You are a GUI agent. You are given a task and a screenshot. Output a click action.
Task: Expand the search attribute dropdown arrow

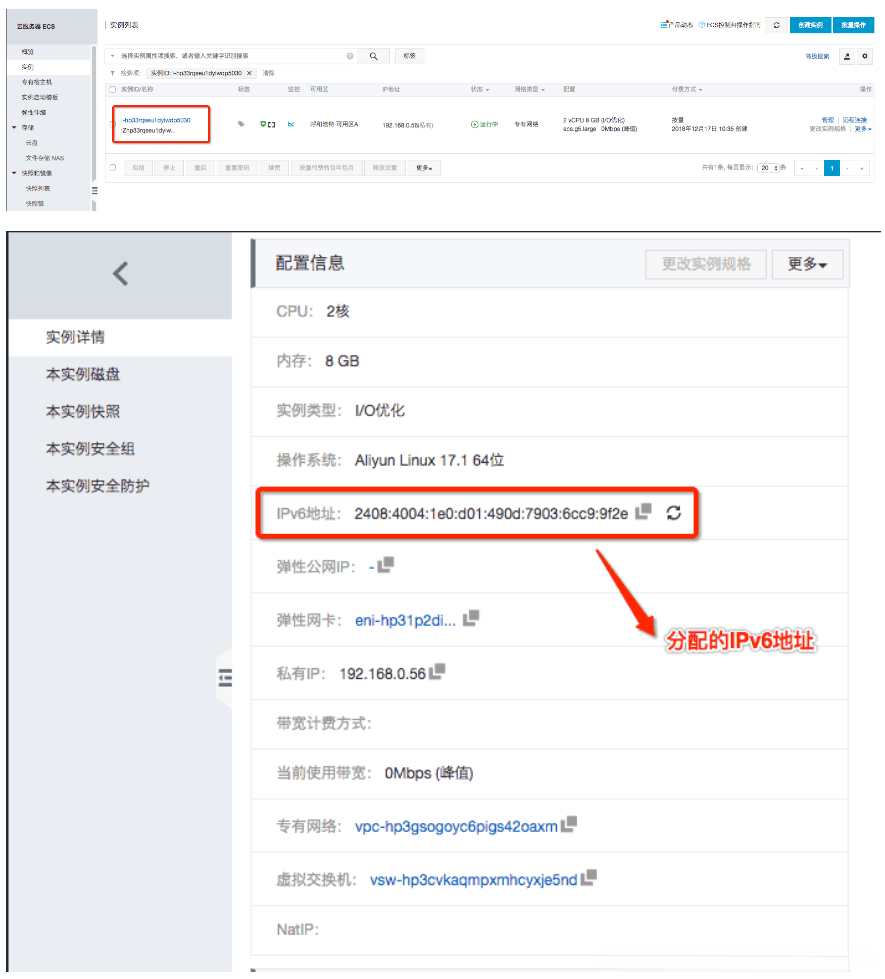coord(112,56)
